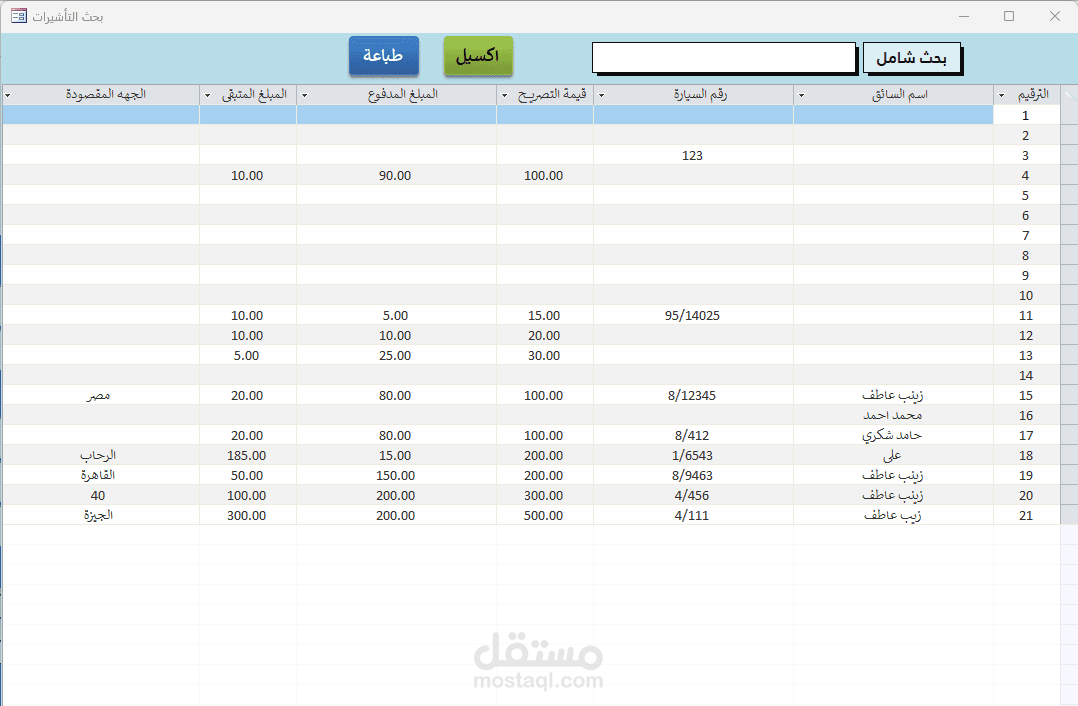This screenshot has width=1078, height=706.
Task: Open the المبلغ المدفوع column filter dropdown
Action: click(305, 96)
